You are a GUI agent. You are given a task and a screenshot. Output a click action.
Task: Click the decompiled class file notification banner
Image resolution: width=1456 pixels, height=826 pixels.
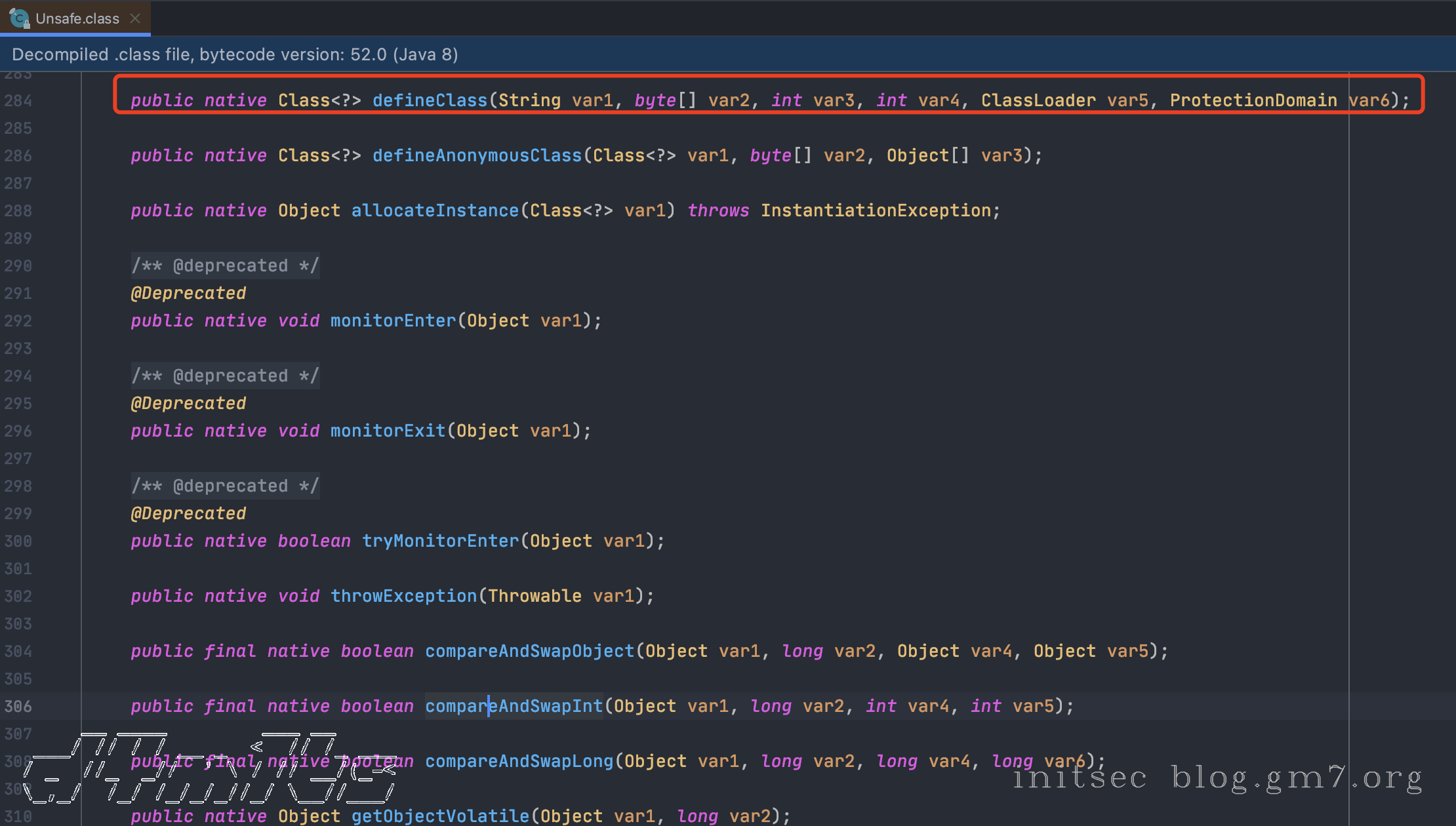tap(235, 54)
